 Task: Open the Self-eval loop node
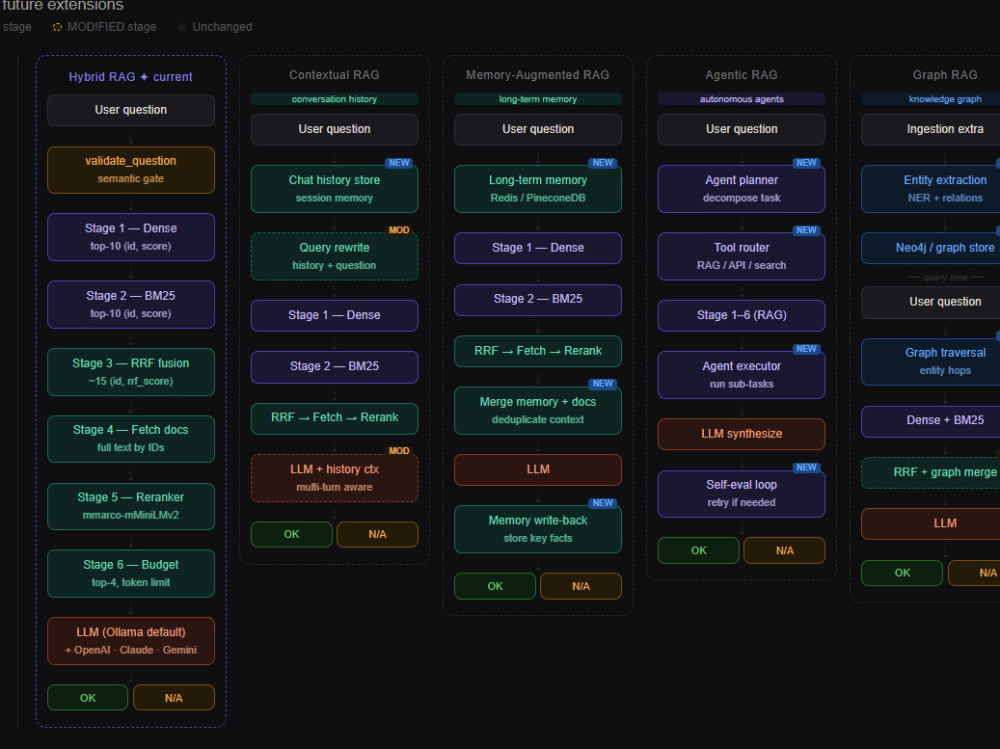coord(741,493)
